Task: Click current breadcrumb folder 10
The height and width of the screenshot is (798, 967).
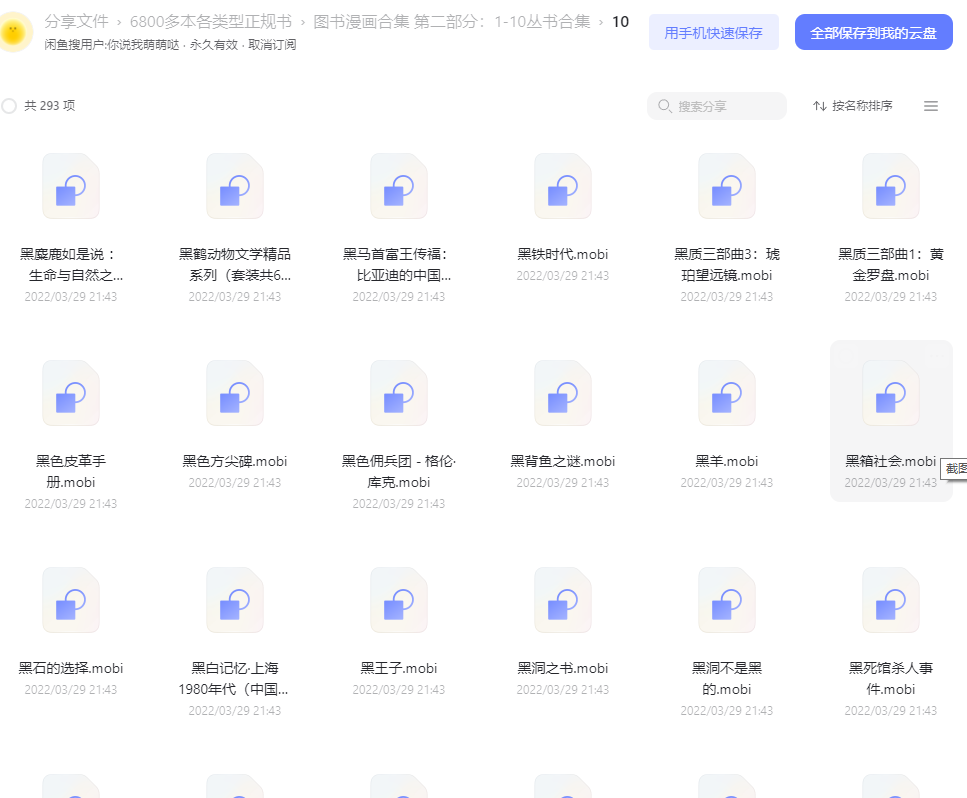Action: [620, 22]
